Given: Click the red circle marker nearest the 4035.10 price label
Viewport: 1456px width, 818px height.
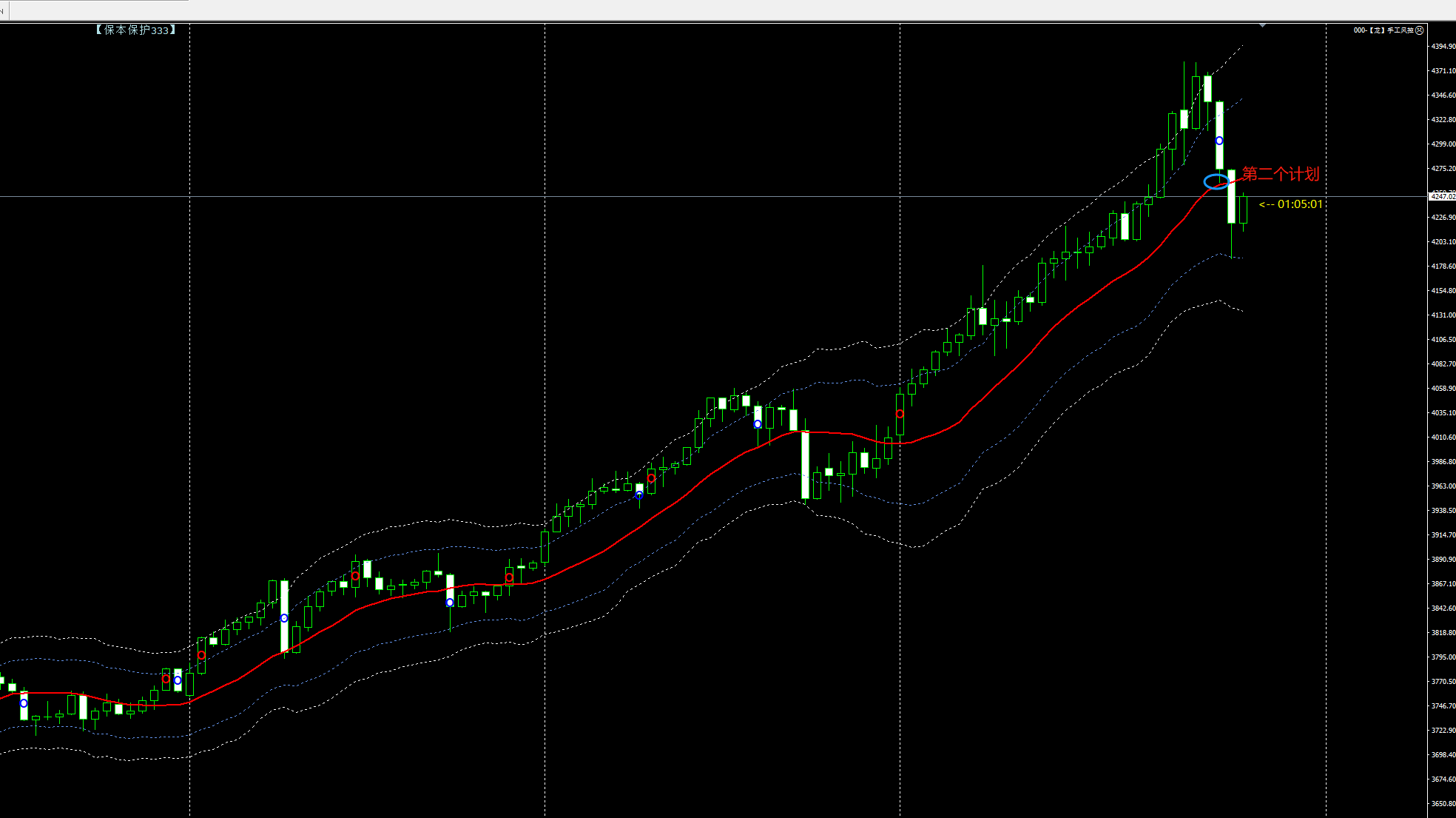Looking at the screenshot, I should pos(900,414).
